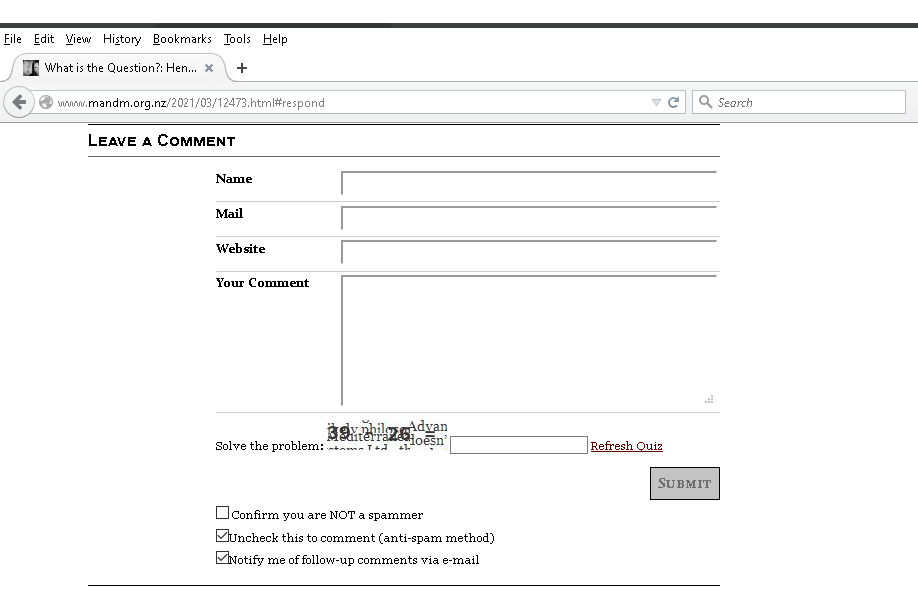Click the 'Solve the problem:' label
918x590 pixels.
269,446
